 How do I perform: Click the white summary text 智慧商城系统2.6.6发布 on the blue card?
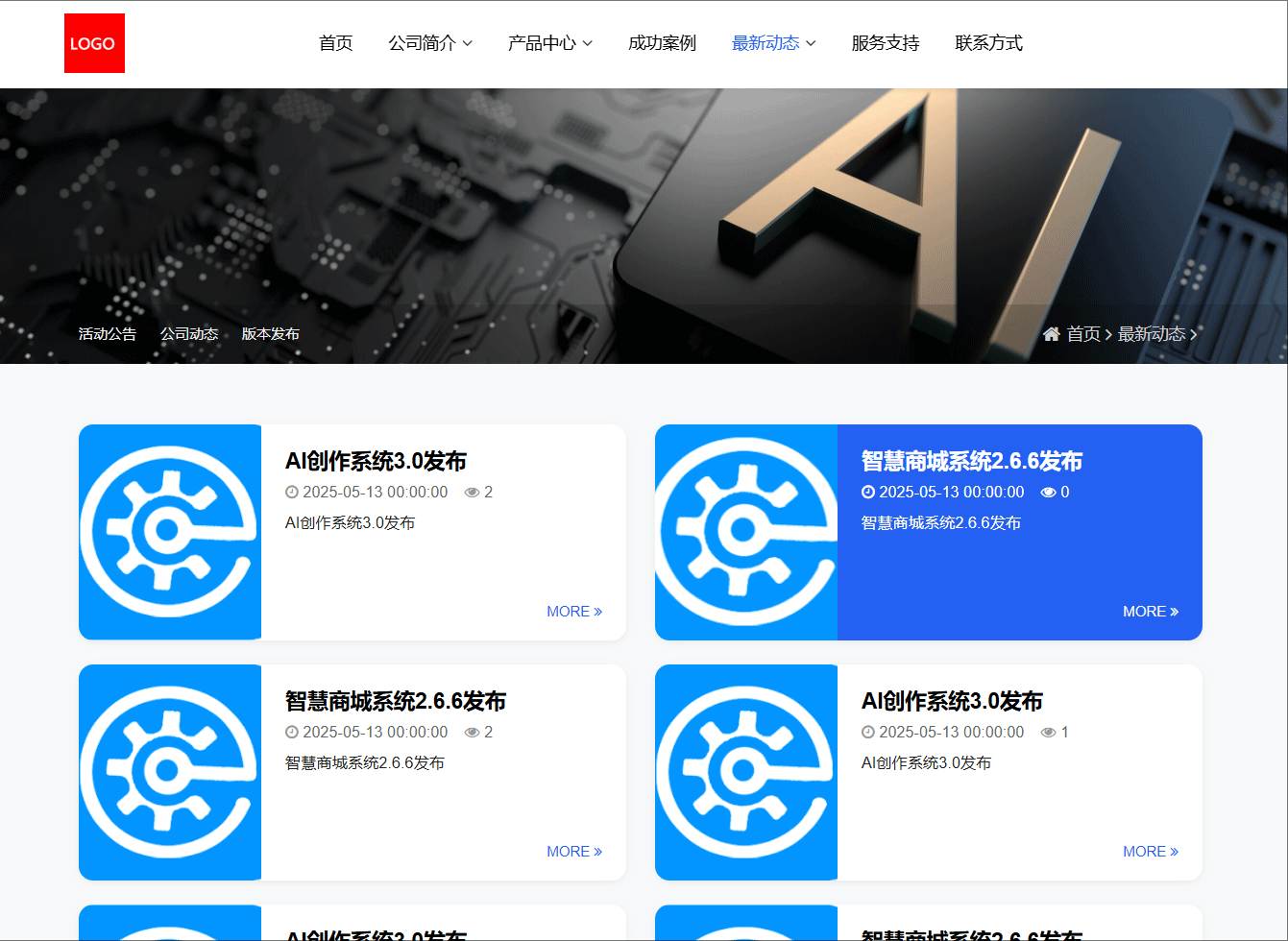click(x=941, y=523)
